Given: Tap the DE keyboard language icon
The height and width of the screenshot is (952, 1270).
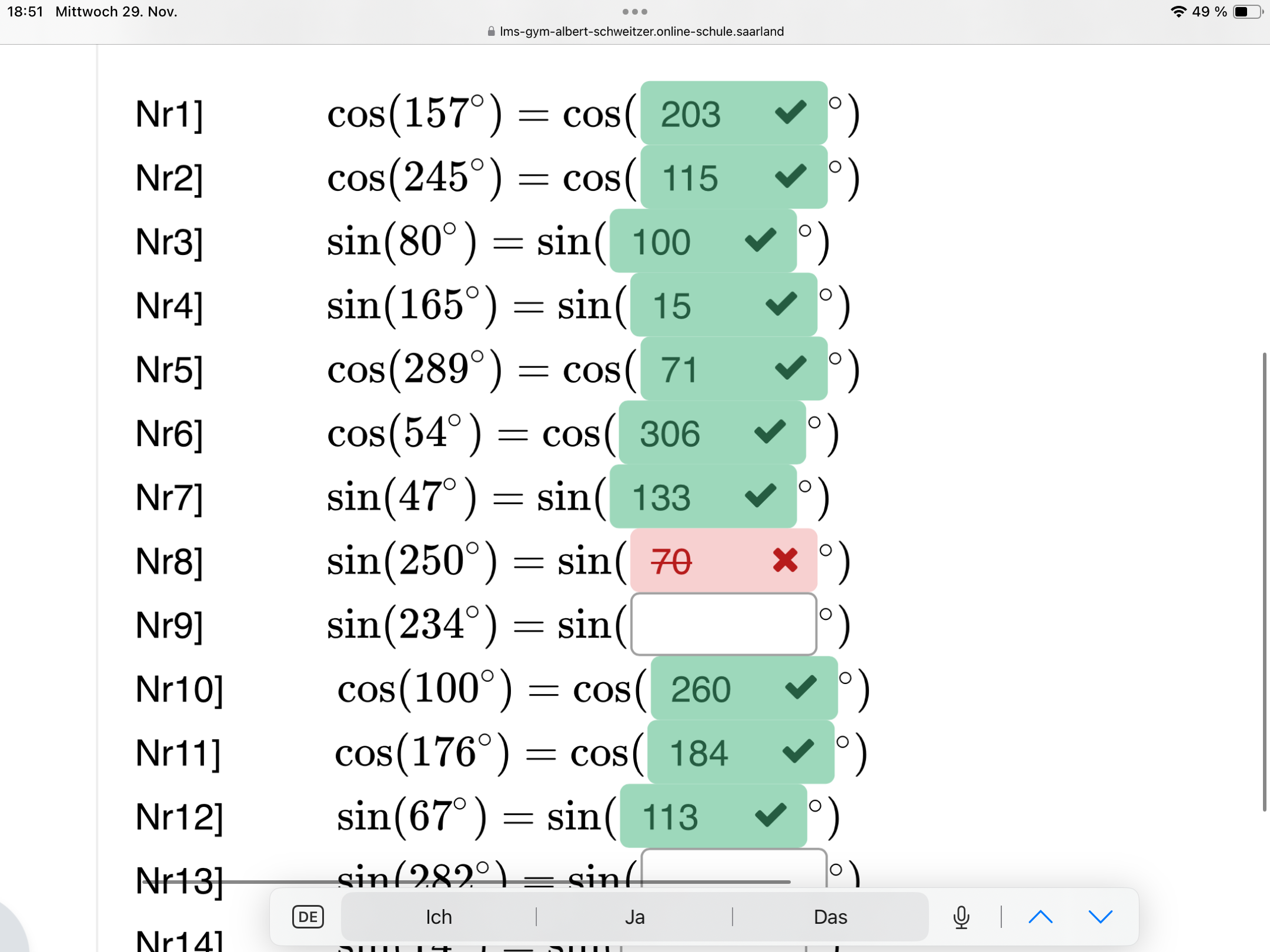Looking at the screenshot, I should click(308, 917).
